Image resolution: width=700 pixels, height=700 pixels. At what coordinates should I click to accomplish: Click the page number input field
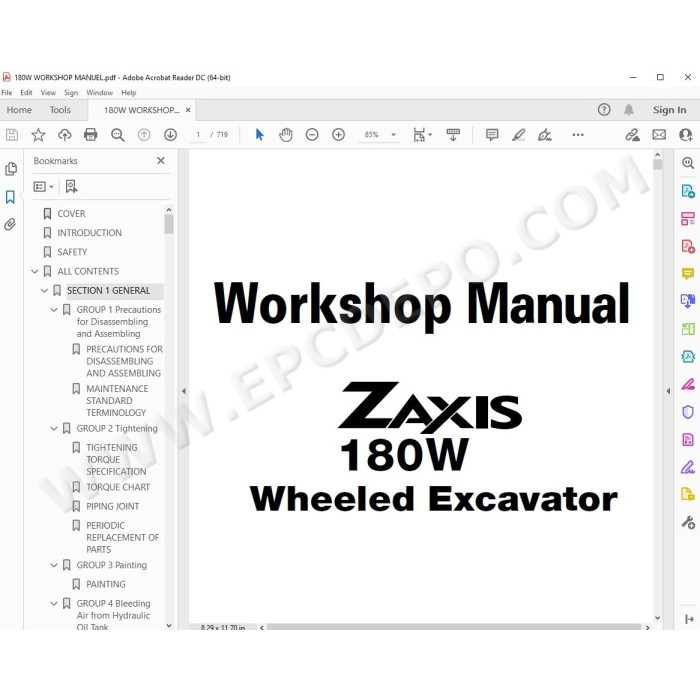click(x=198, y=135)
